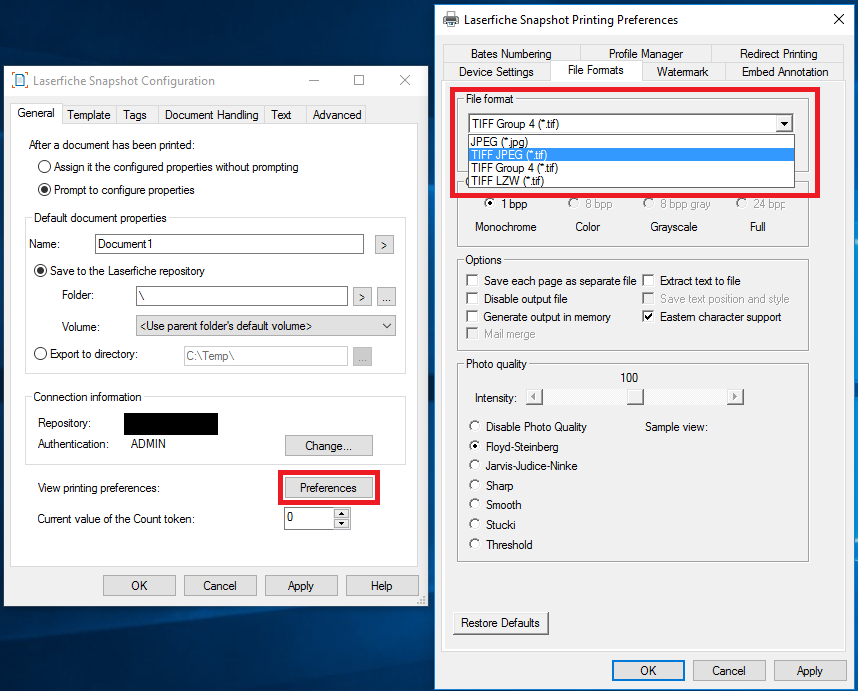Switch to the Redirect Printing tab

point(778,54)
